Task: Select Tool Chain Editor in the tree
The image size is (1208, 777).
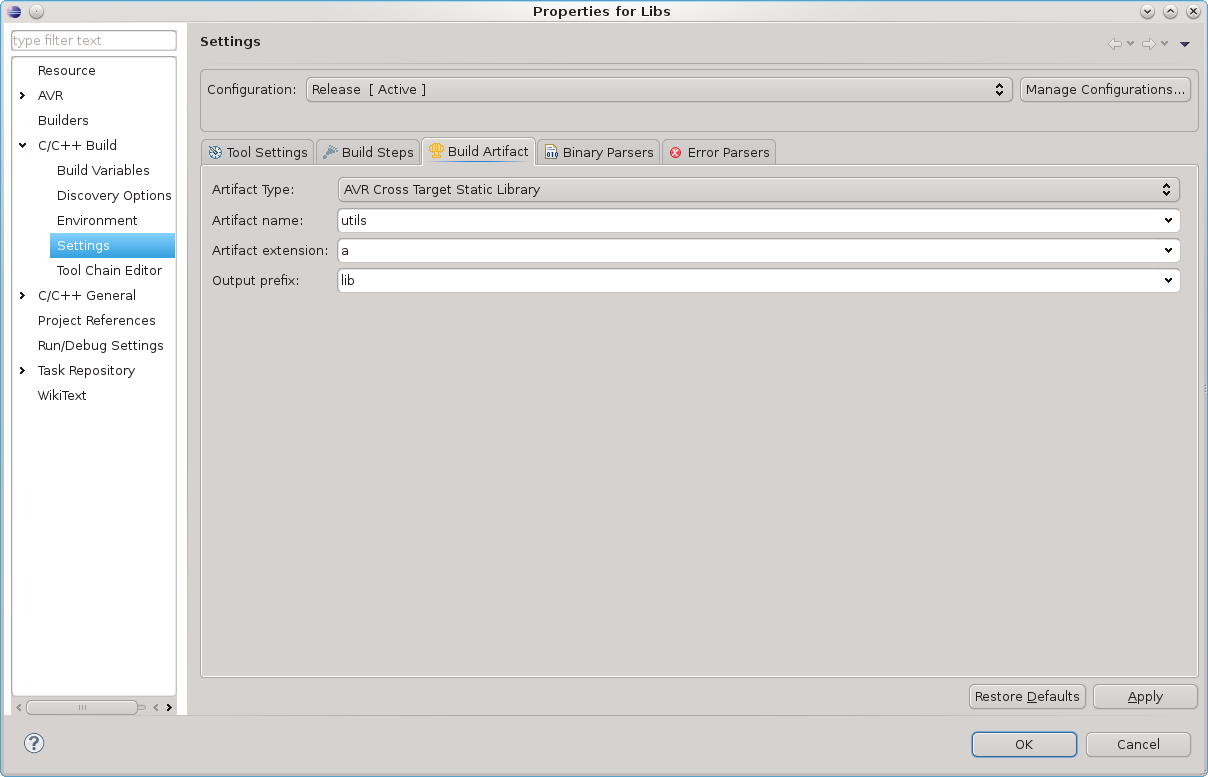Action: (110, 270)
